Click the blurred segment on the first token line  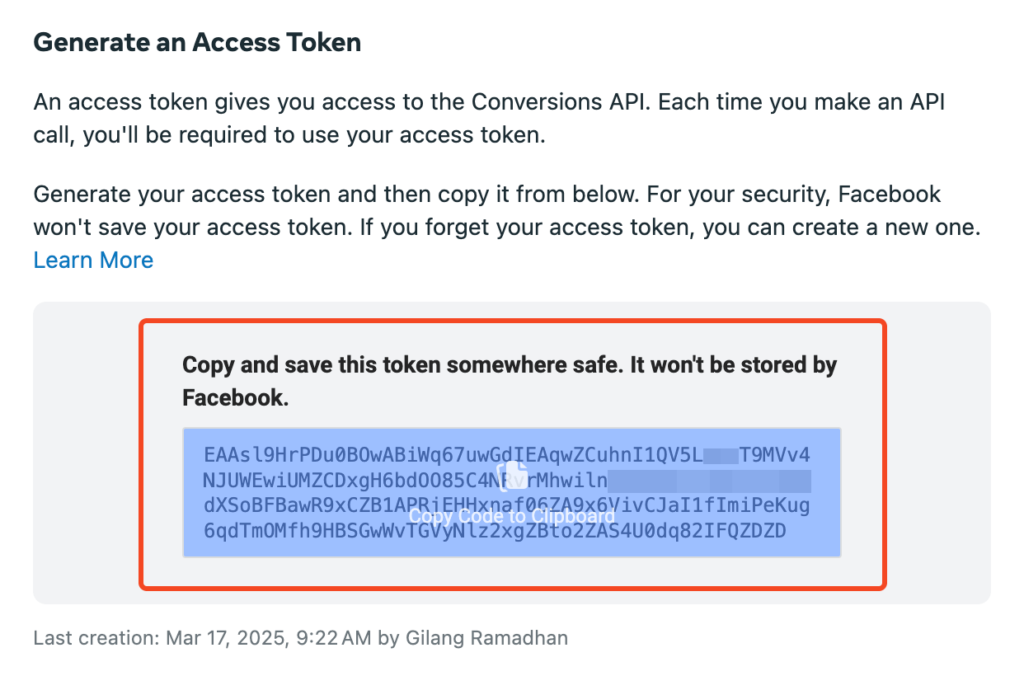coord(720,454)
